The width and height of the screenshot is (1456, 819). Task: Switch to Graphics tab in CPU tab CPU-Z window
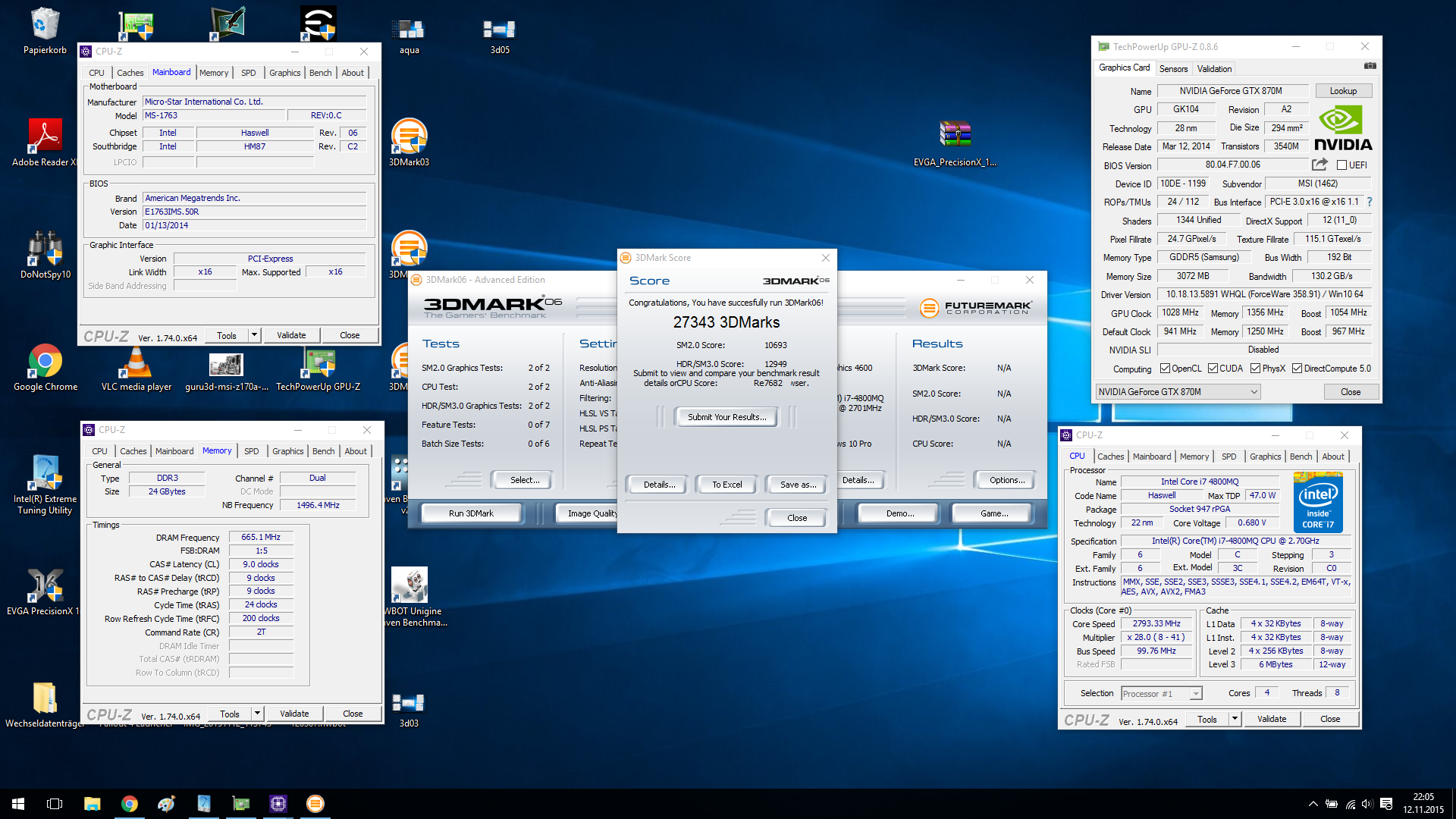click(x=1265, y=457)
